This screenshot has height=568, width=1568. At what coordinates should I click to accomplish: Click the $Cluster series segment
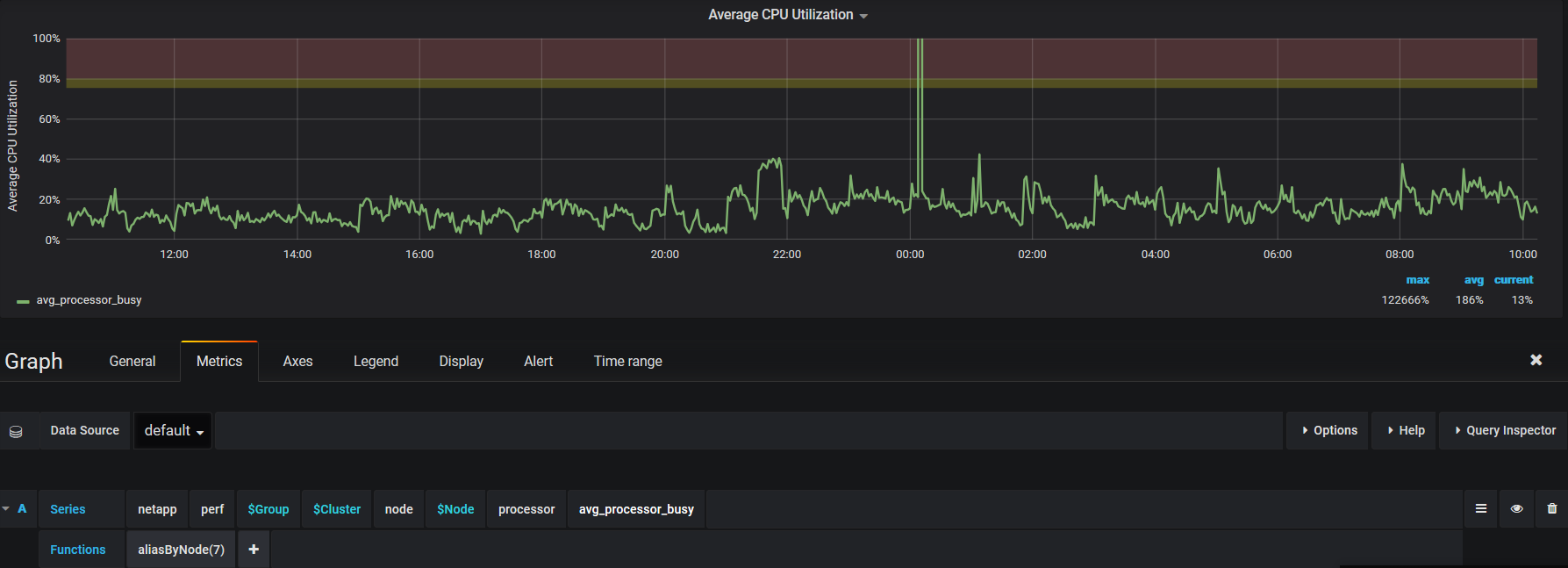click(337, 509)
